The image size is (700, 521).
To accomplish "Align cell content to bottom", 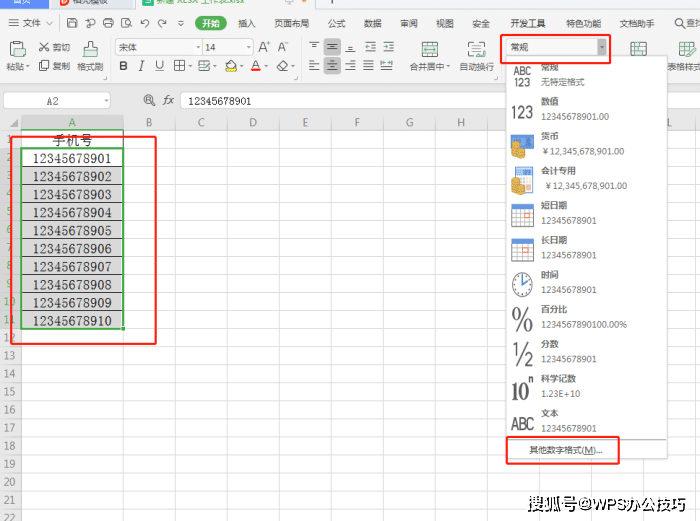I will click(350, 47).
